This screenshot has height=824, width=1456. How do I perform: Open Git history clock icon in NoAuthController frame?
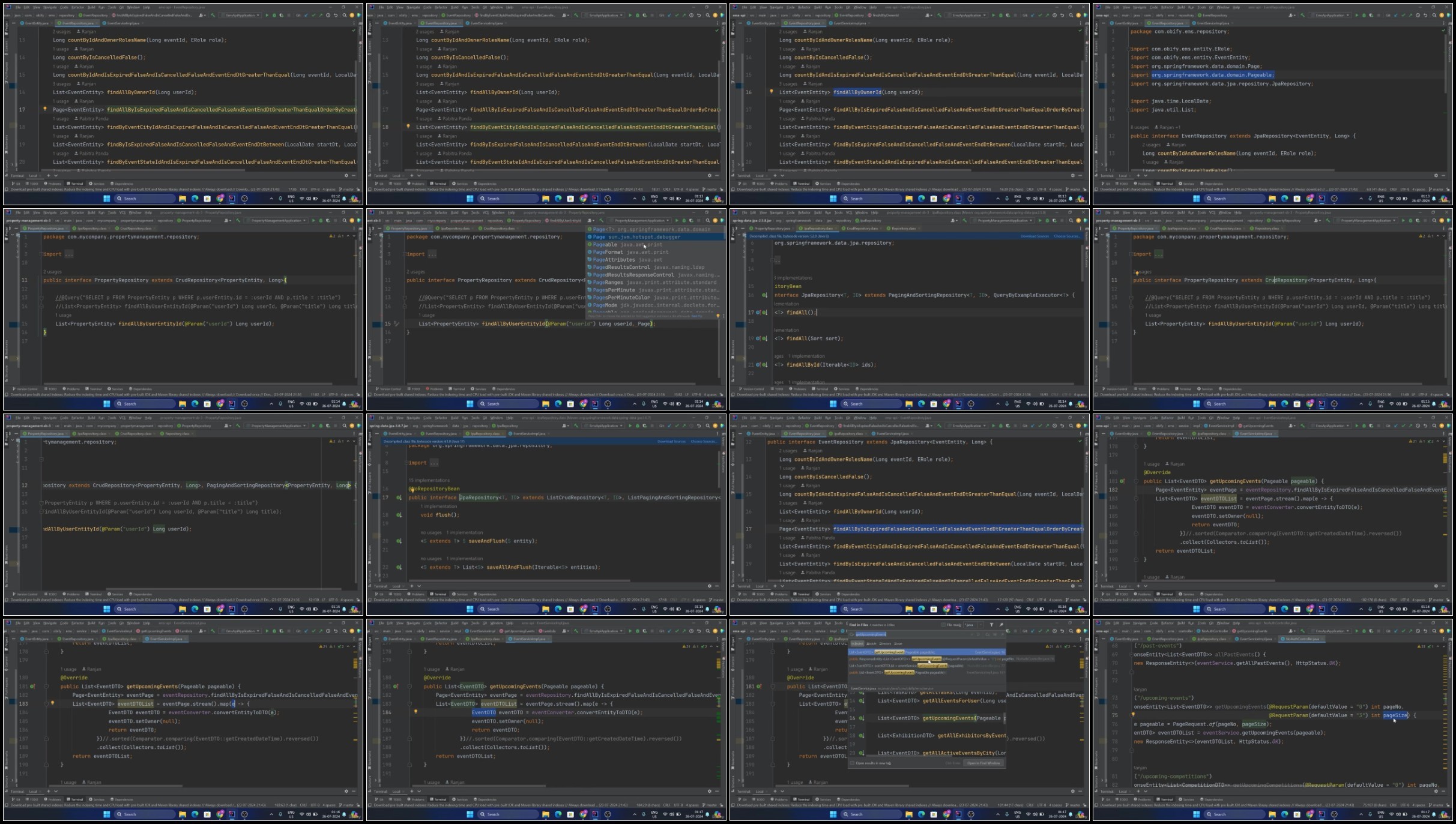[x=1418, y=631]
